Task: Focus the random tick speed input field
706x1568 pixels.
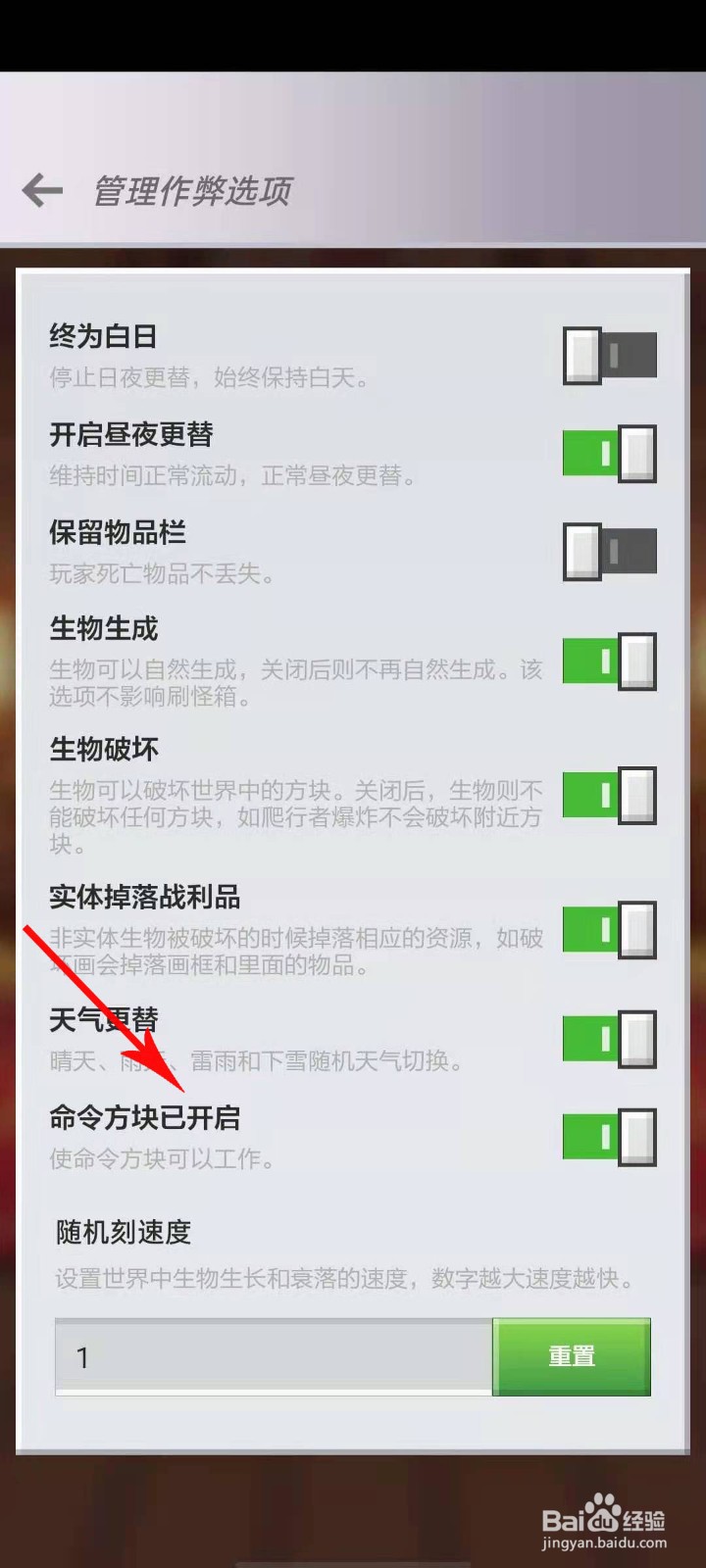Action: pyautogui.click(x=274, y=1356)
